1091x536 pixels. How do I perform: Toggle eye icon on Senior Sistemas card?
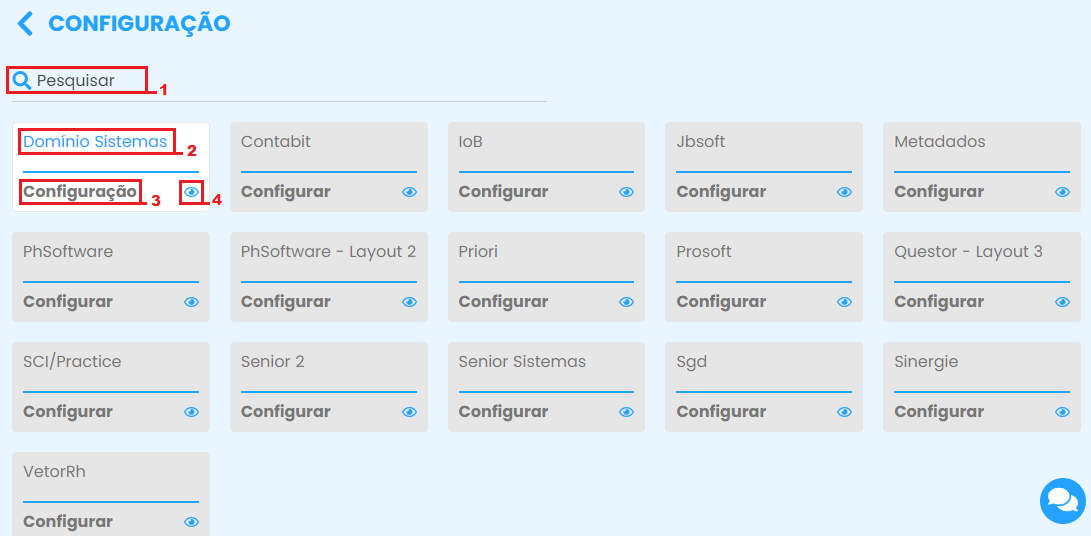626,412
